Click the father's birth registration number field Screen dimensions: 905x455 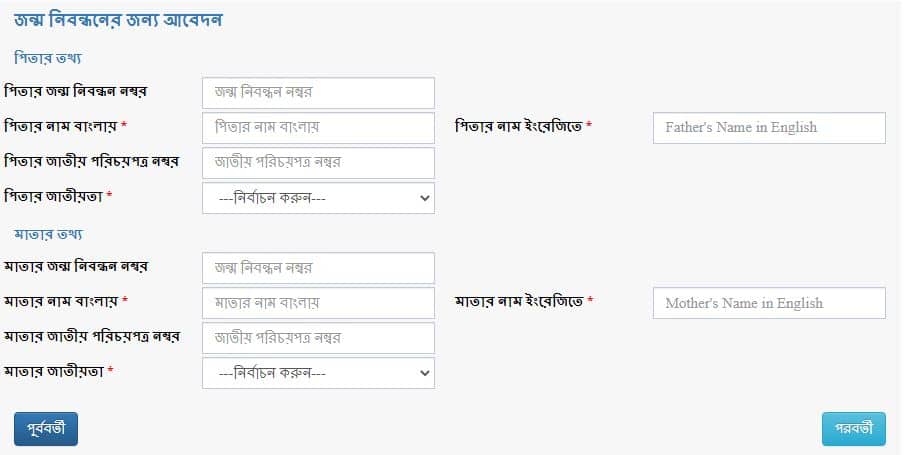pyautogui.click(x=318, y=93)
